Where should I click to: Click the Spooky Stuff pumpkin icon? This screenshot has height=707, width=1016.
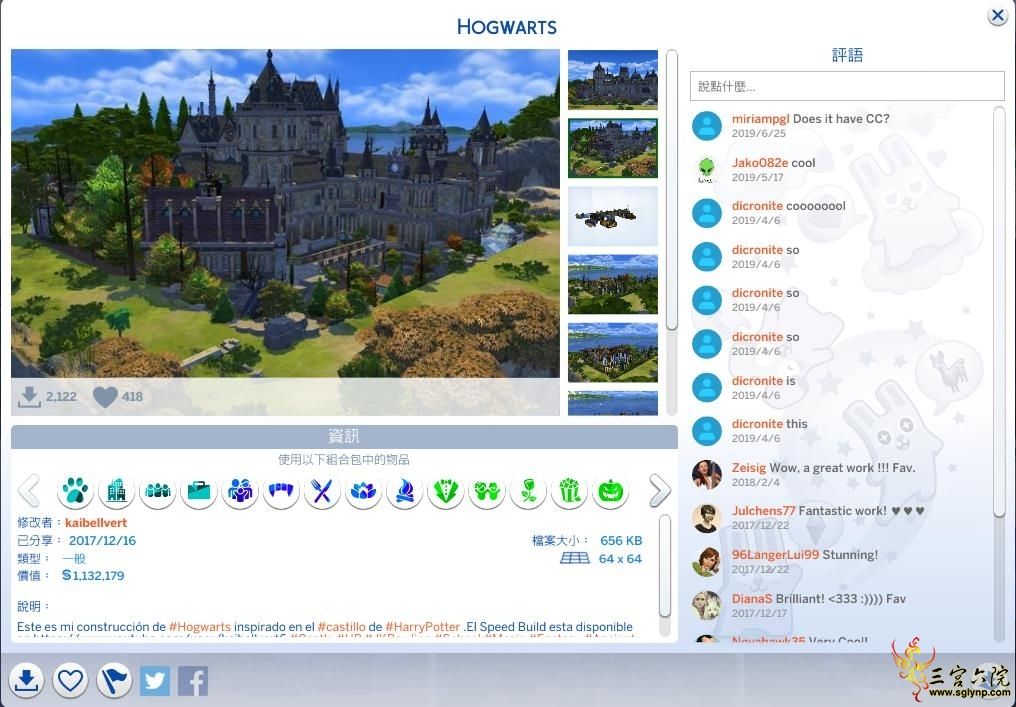(x=610, y=491)
